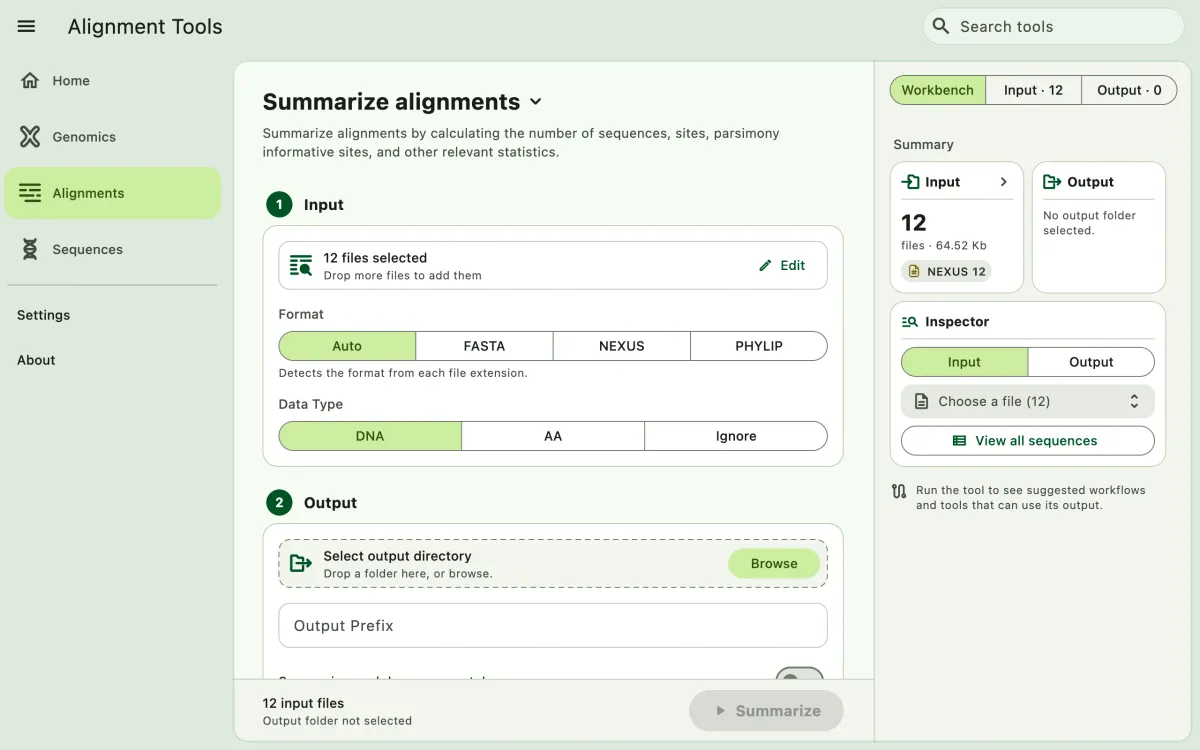Screen dimensions: 1200x750
Task: Click '12 input files' status text
Action: pos(303,703)
